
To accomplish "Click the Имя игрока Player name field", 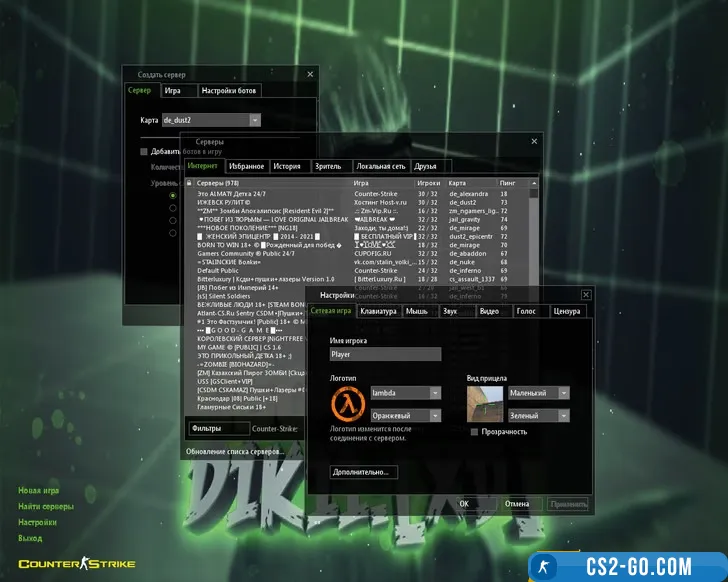I will point(385,354).
